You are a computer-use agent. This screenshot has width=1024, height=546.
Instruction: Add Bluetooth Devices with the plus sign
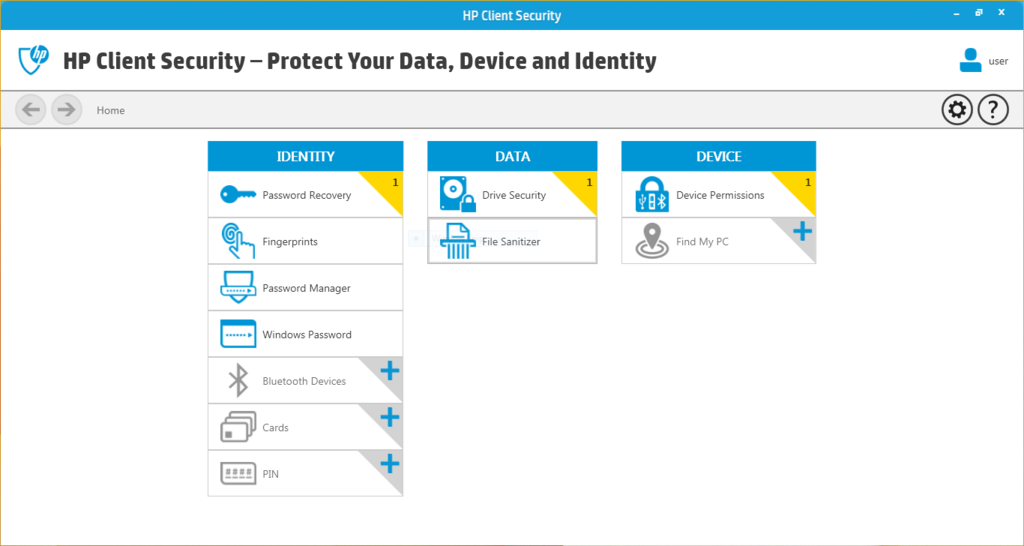390,372
